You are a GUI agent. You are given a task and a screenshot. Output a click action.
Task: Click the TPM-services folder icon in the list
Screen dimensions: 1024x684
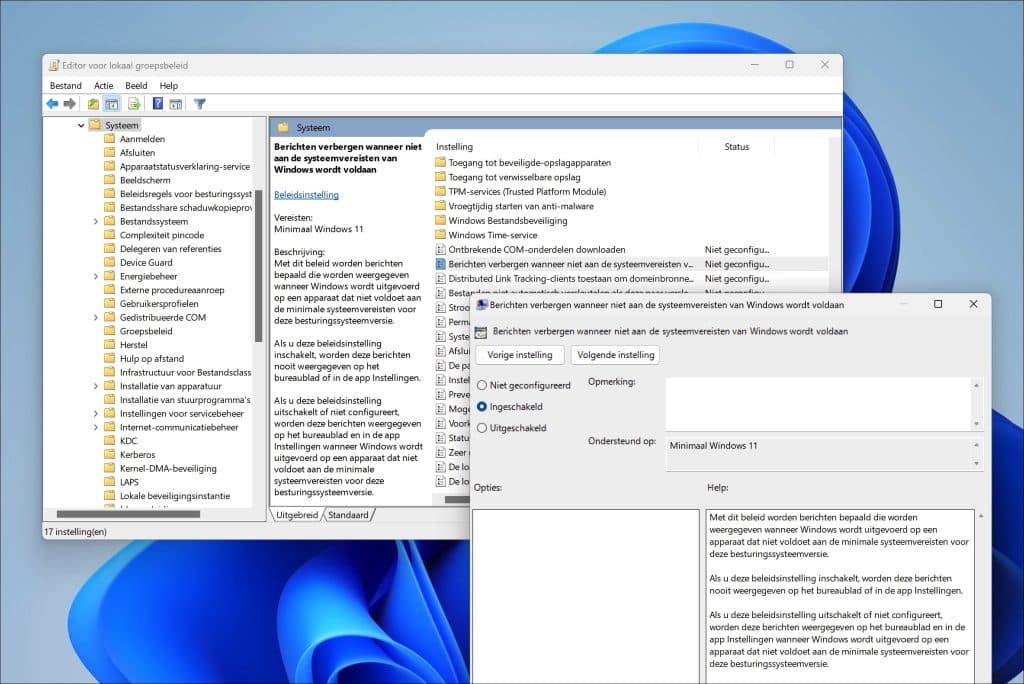coord(440,191)
